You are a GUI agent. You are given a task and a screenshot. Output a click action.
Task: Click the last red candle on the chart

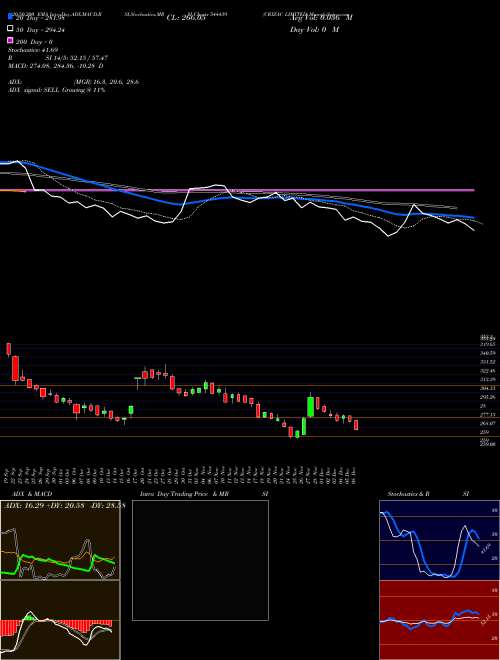pyautogui.click(x=356, y=425)
